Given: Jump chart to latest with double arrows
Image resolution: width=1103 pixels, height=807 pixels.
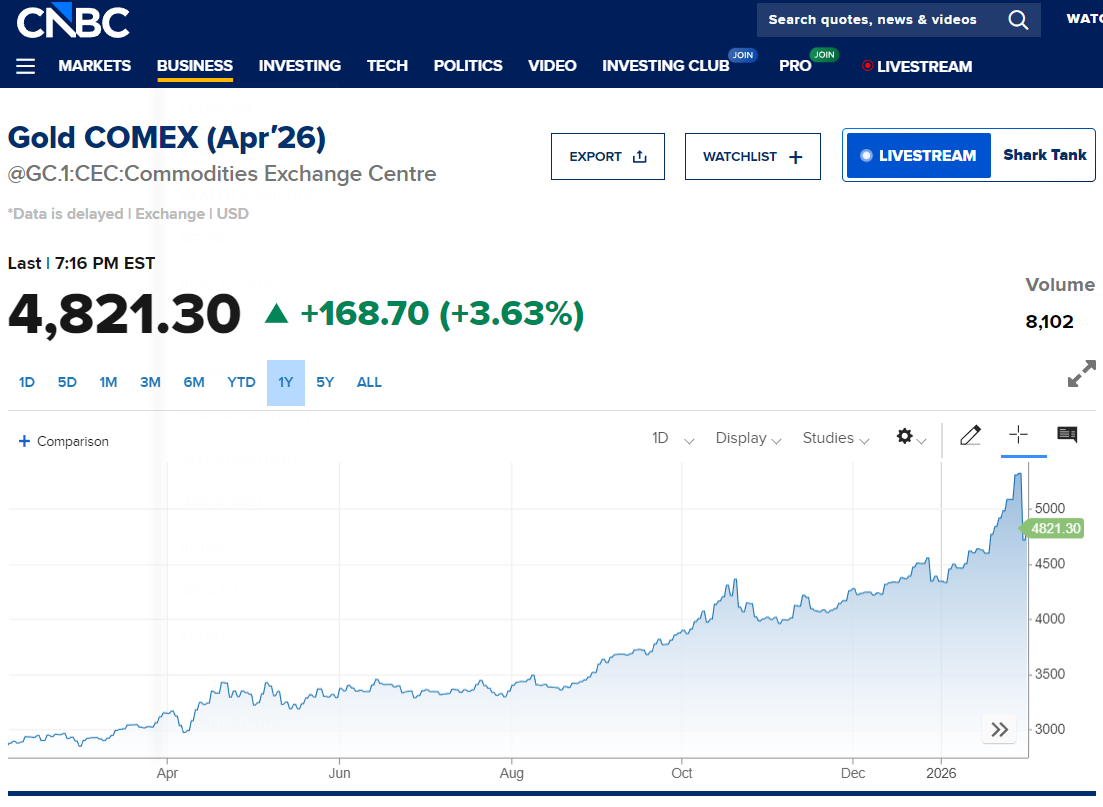Looking at the screenshot, I should click(999, 730).
